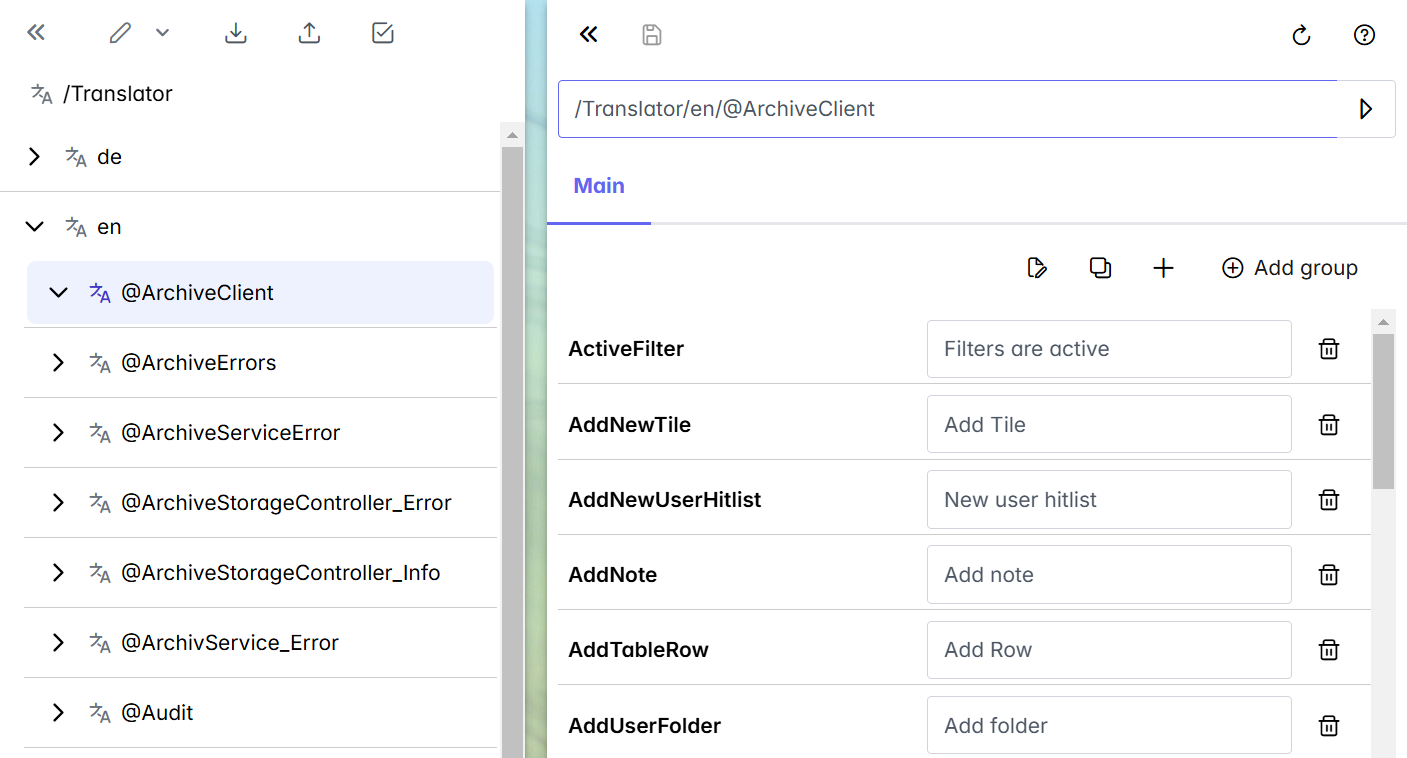Click the copy icon above the translation list
Viewport: 1407px width, 758px height.
tap(1100, 268)
